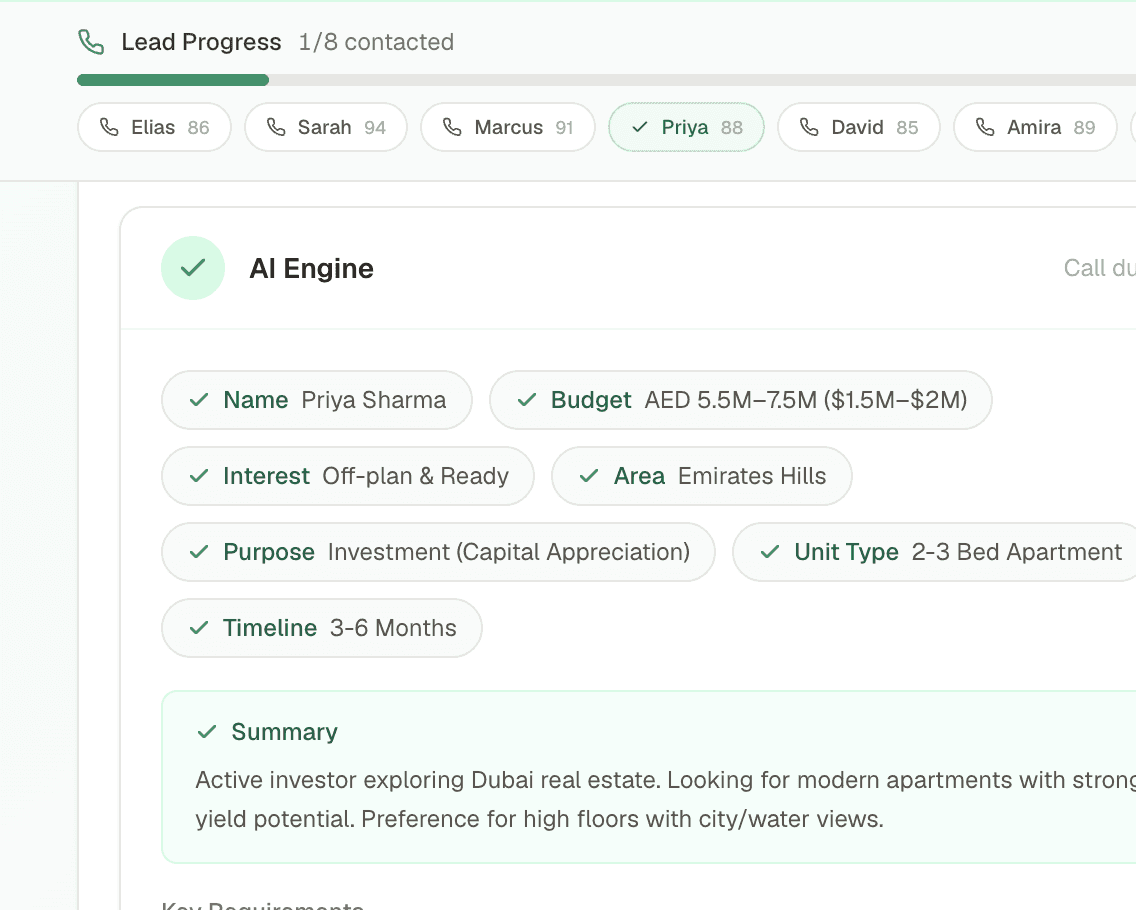Select the David lead tab
The image size is (1136, 910).
858,127
